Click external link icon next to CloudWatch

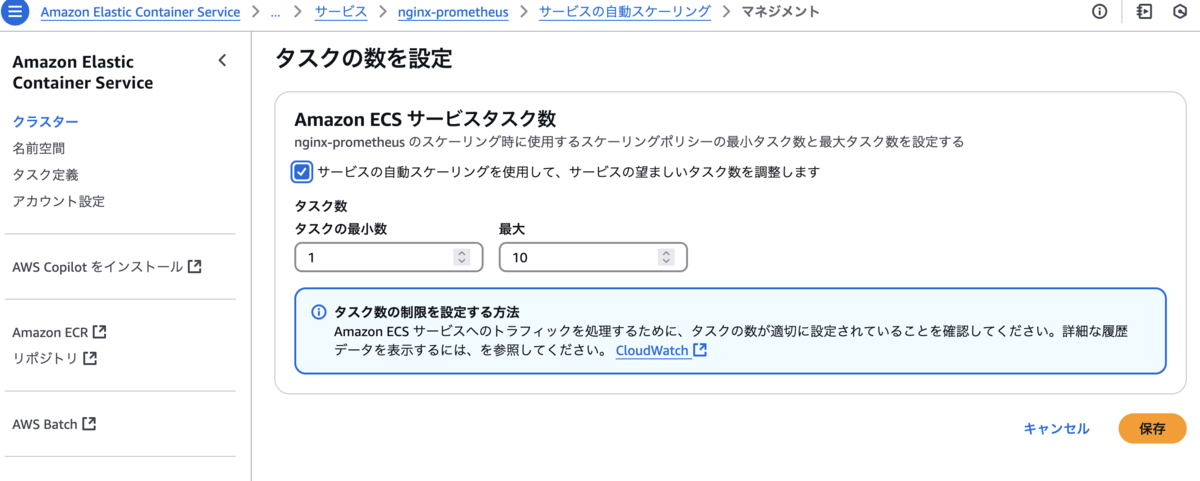pyautogui.click(x=700, y=351)
